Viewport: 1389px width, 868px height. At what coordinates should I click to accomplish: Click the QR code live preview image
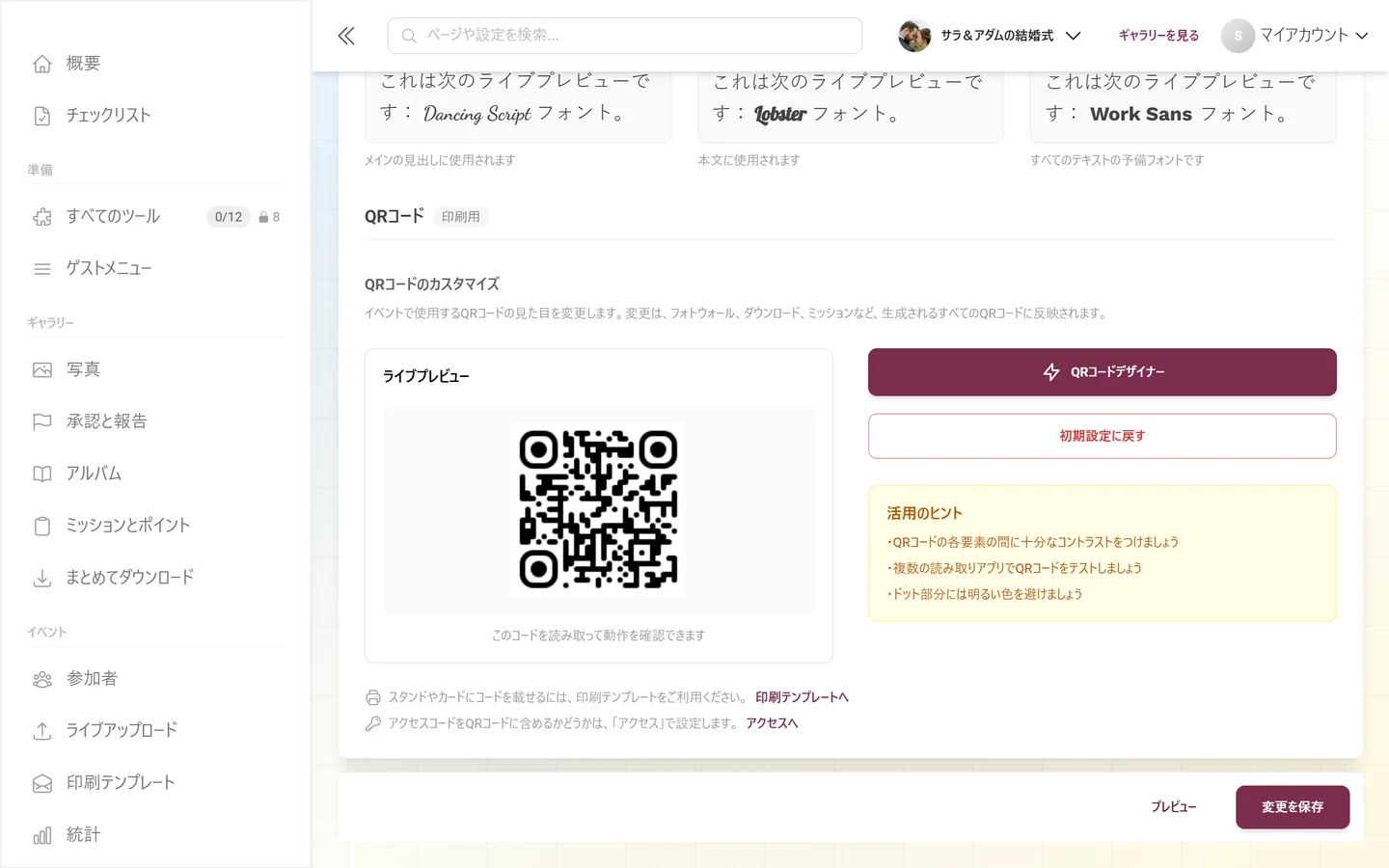[x=599, y=509]
